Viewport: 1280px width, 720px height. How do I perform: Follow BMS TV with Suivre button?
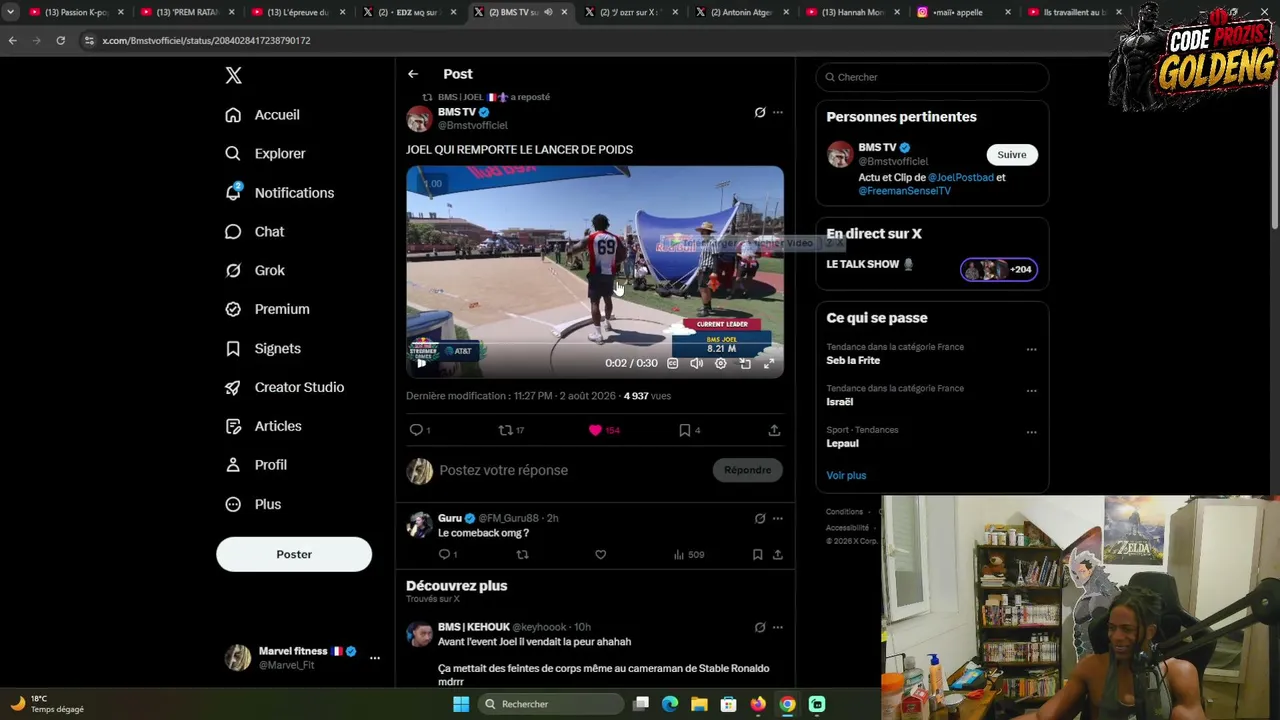tap(1012, 155)
